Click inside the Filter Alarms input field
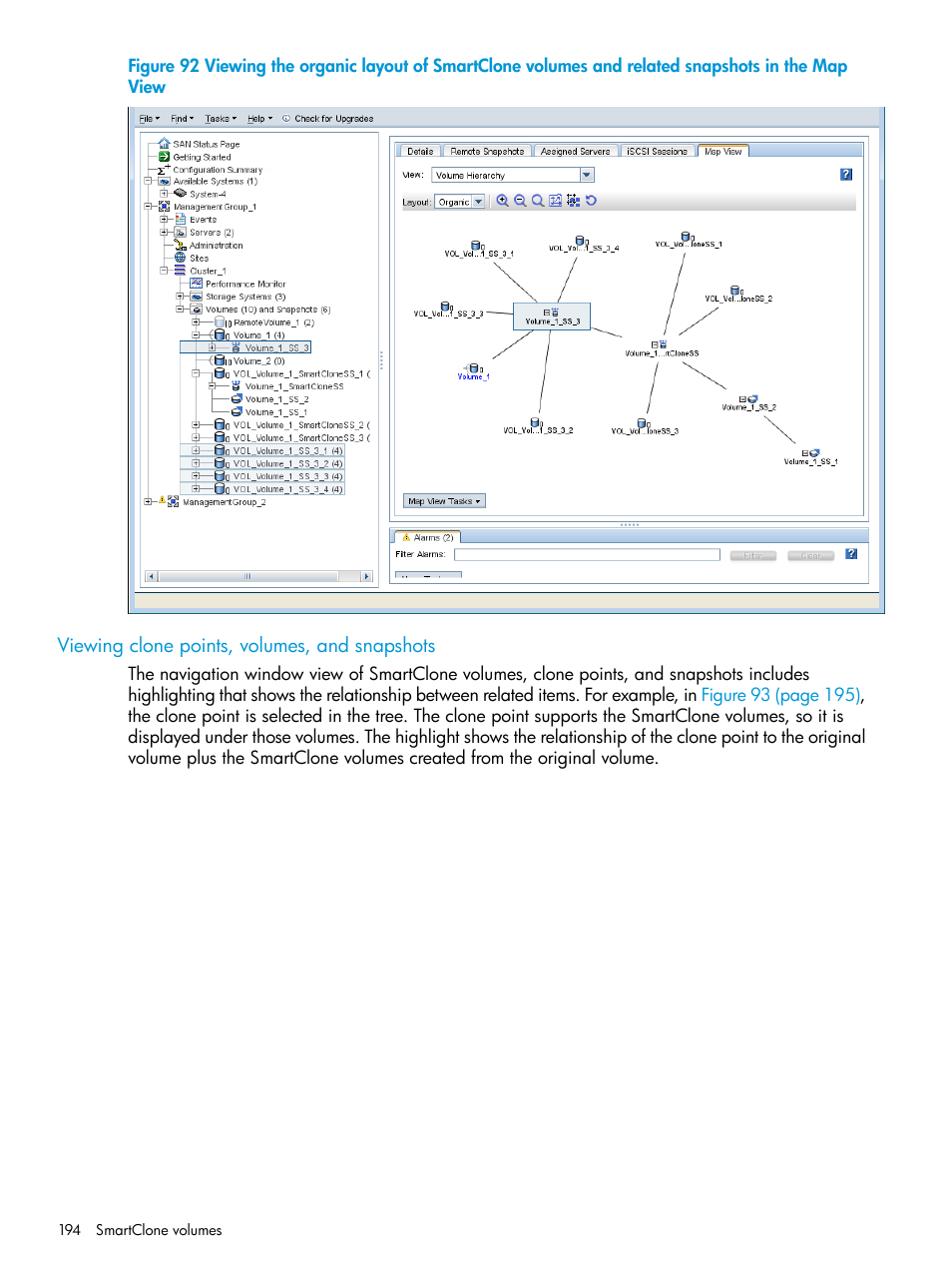 coord(587,554)
